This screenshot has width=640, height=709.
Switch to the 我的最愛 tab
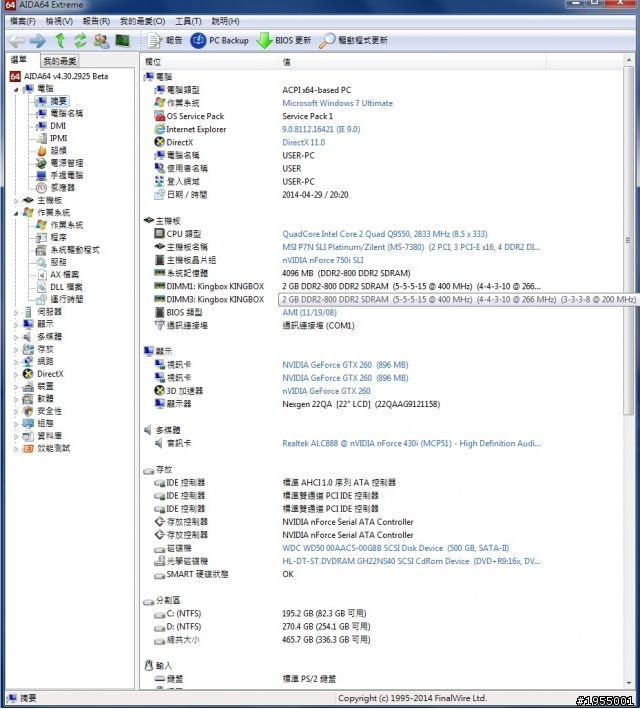59,61
